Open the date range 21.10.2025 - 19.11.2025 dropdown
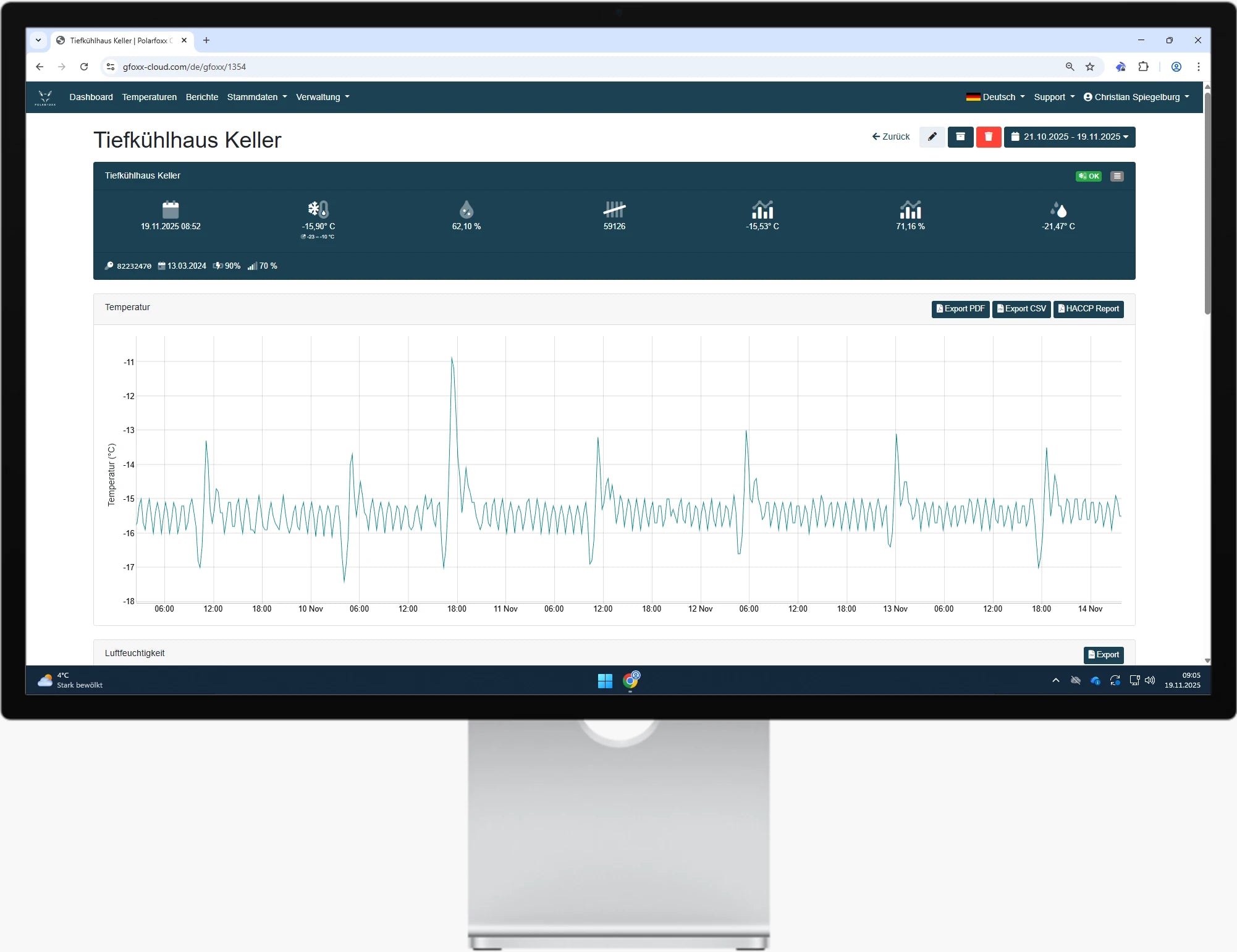 (1070, 137)
